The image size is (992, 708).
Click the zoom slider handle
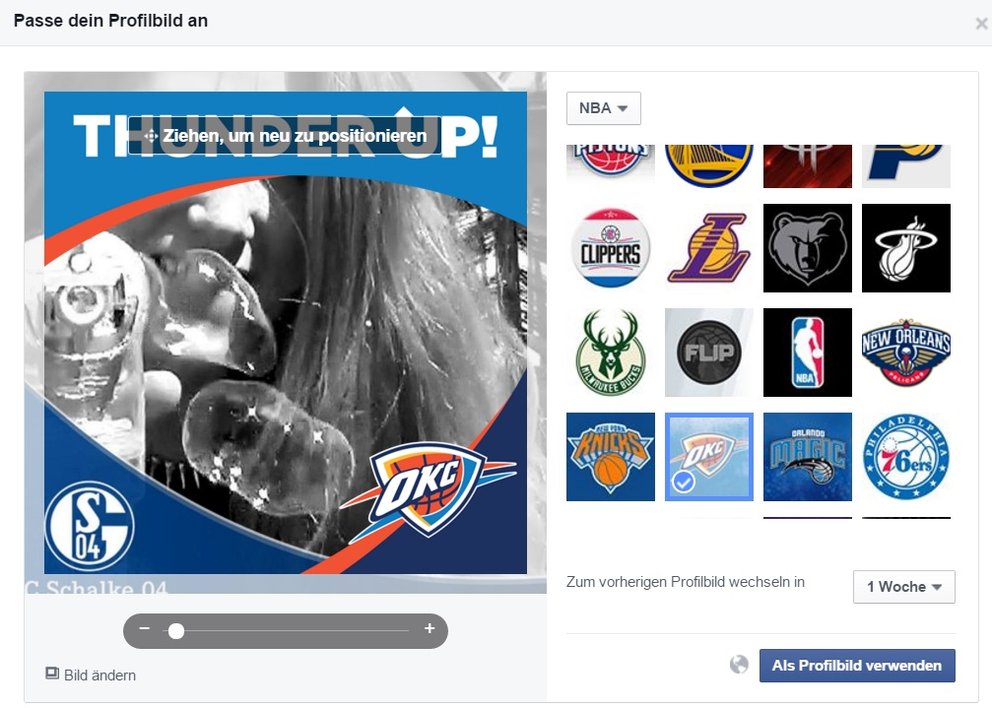(x=177, y=631)
